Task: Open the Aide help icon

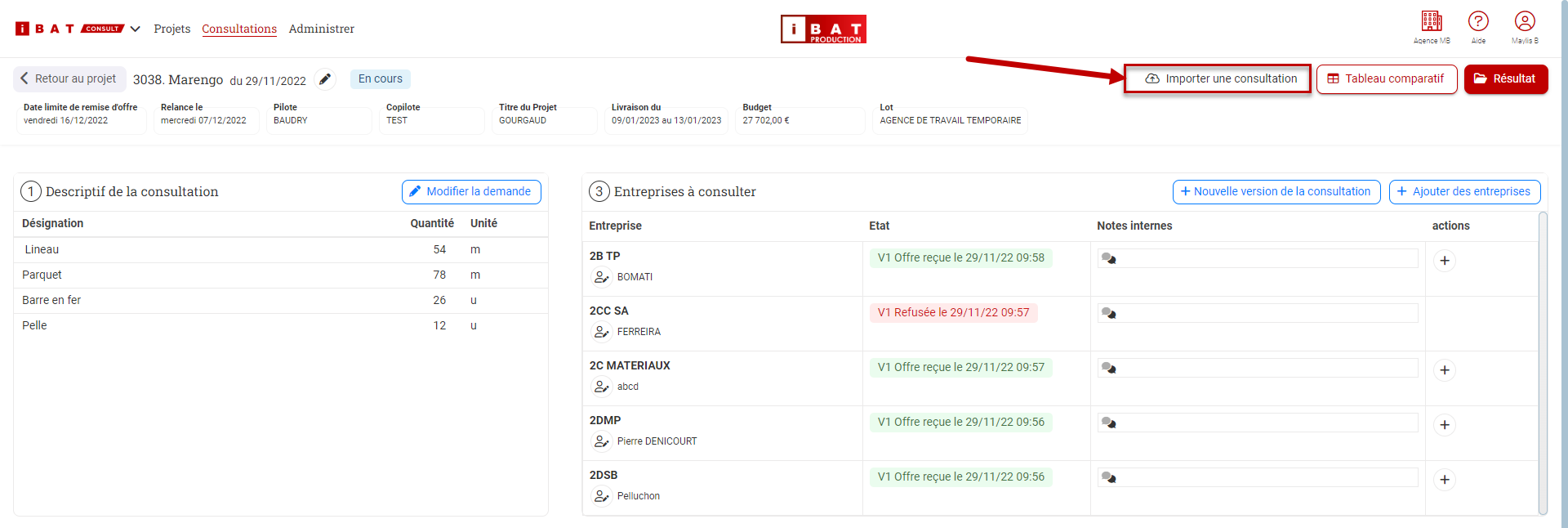Action: 1478,21
